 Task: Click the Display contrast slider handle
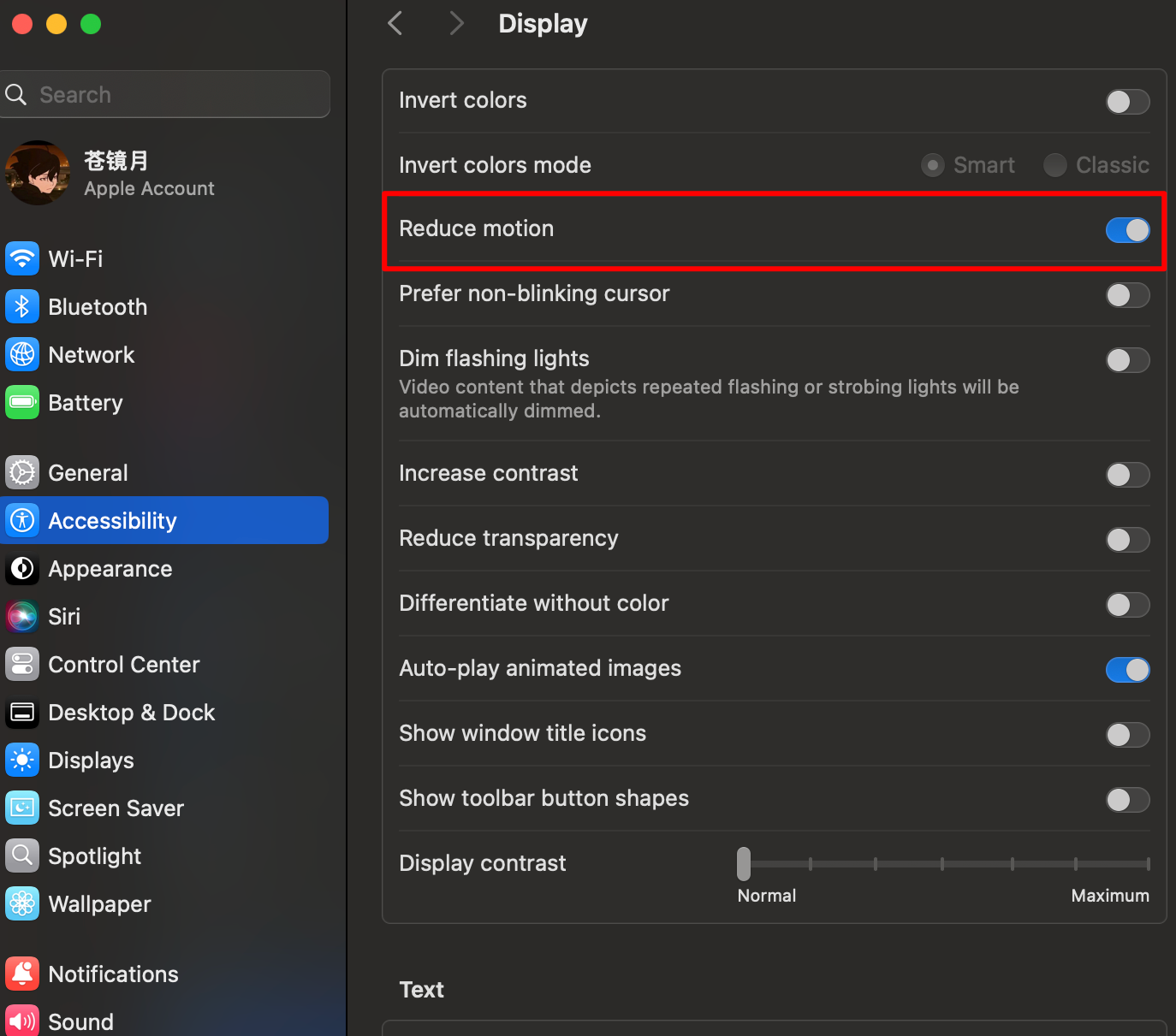coord(744,864)
